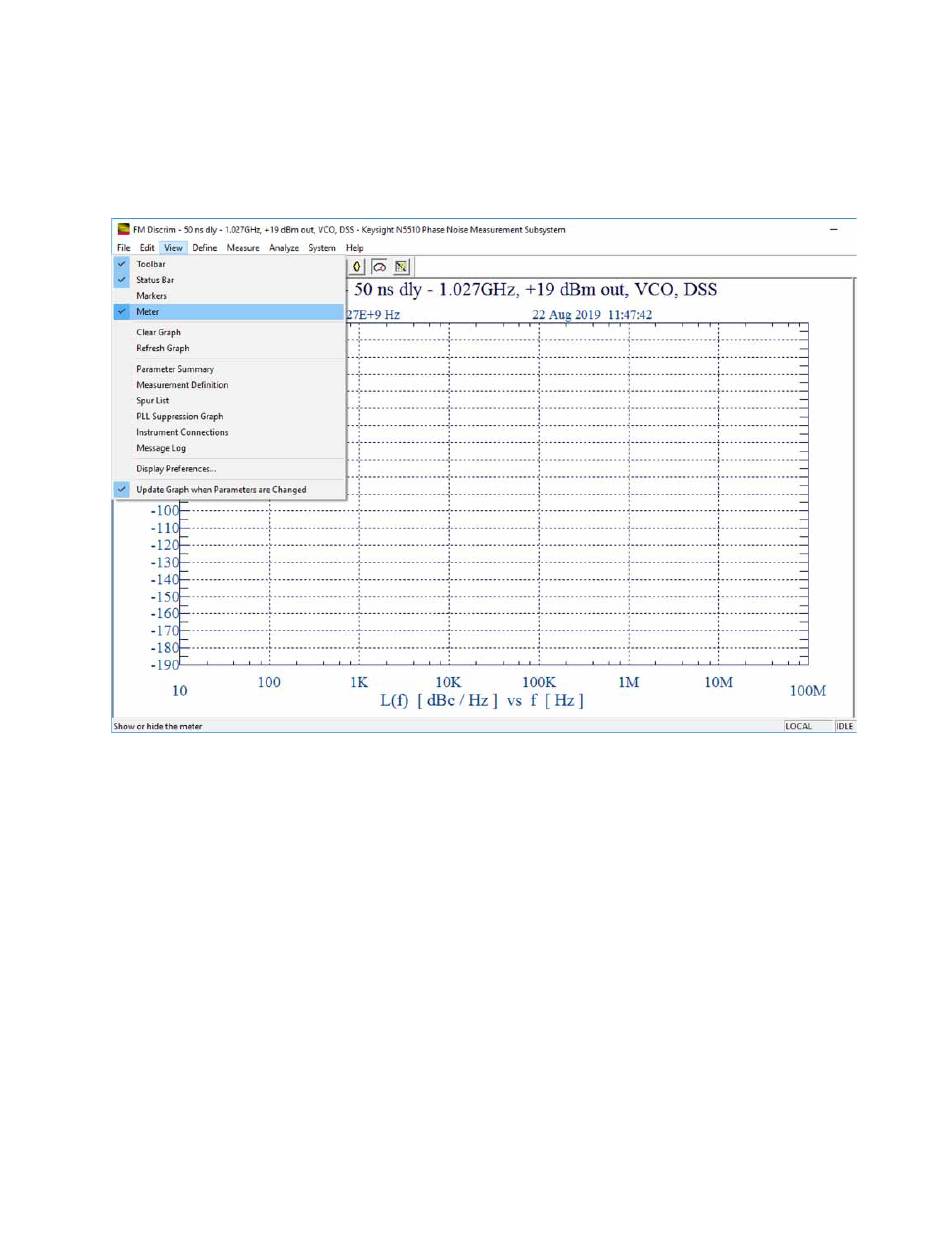Minimize the Phase Noise Measurement window
Image resolution: width=950 pixels, height=1260 pixels.
point(834,229)
